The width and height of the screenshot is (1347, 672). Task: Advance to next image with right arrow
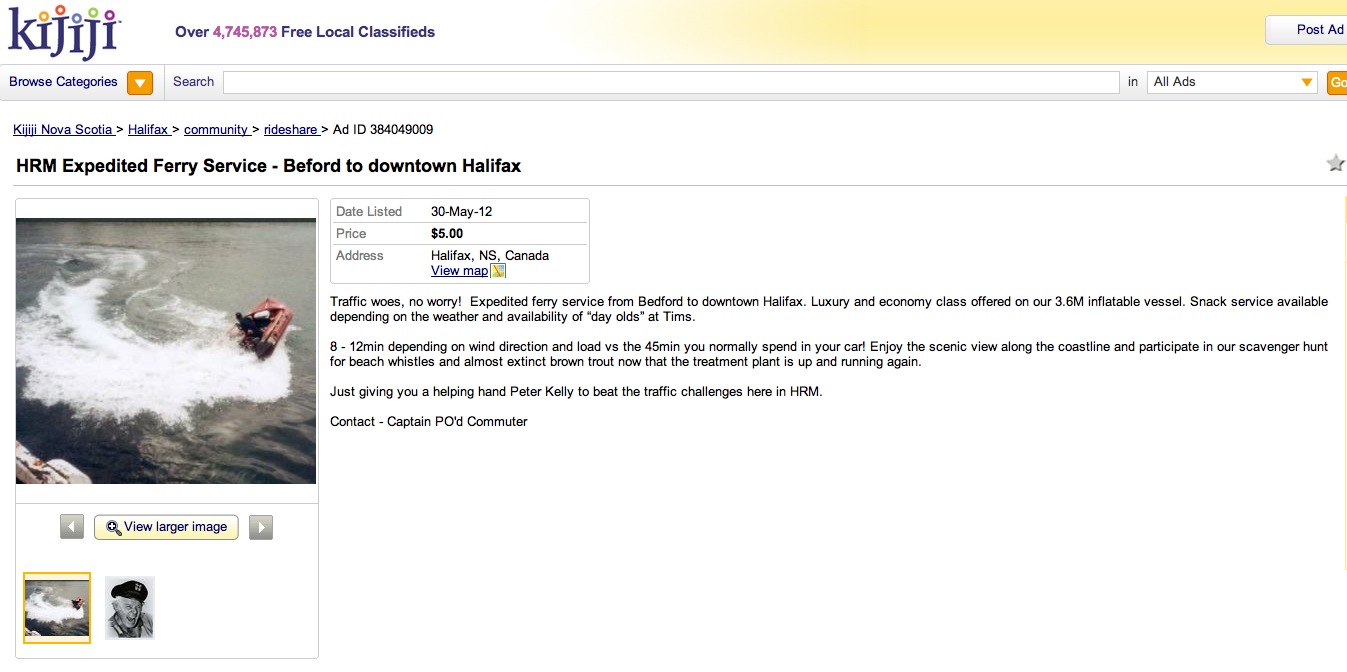tap(261, 527)
